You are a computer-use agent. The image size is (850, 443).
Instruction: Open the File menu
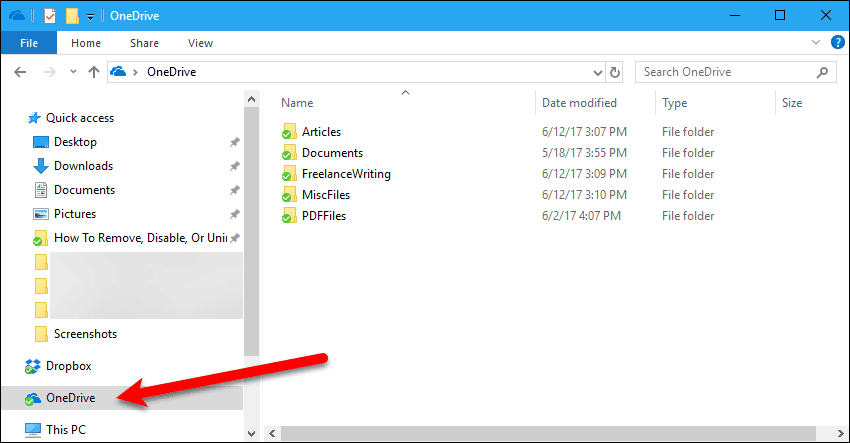coord(28,43)
